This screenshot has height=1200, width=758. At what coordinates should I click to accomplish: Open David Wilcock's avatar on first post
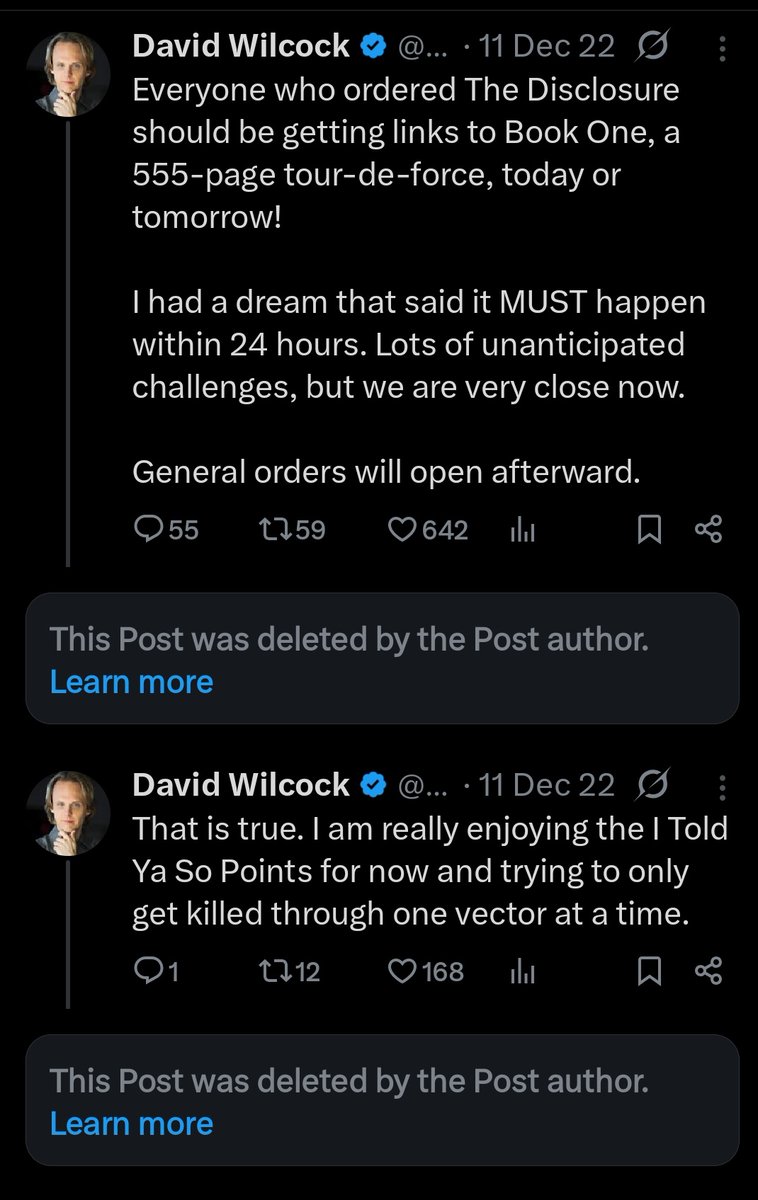coord(68,74)
